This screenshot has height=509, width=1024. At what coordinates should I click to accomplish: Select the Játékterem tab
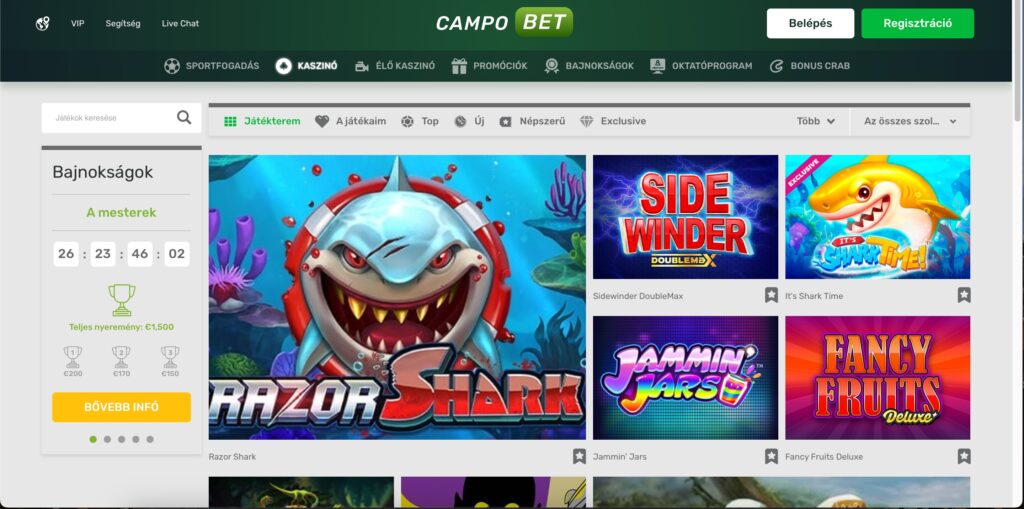coord(262,122)
